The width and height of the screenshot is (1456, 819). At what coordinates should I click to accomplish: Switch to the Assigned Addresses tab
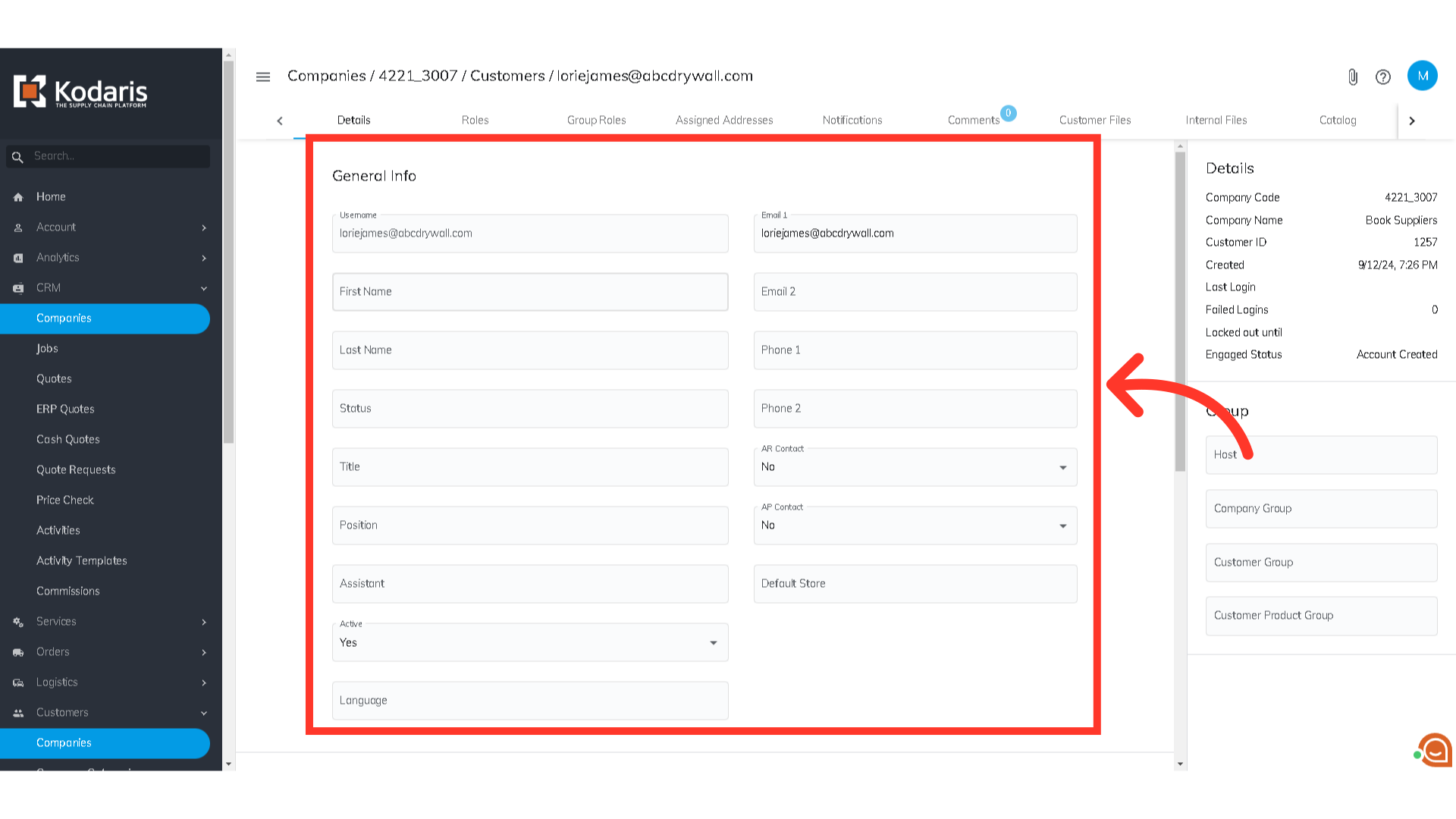click(x=723, y=121)
